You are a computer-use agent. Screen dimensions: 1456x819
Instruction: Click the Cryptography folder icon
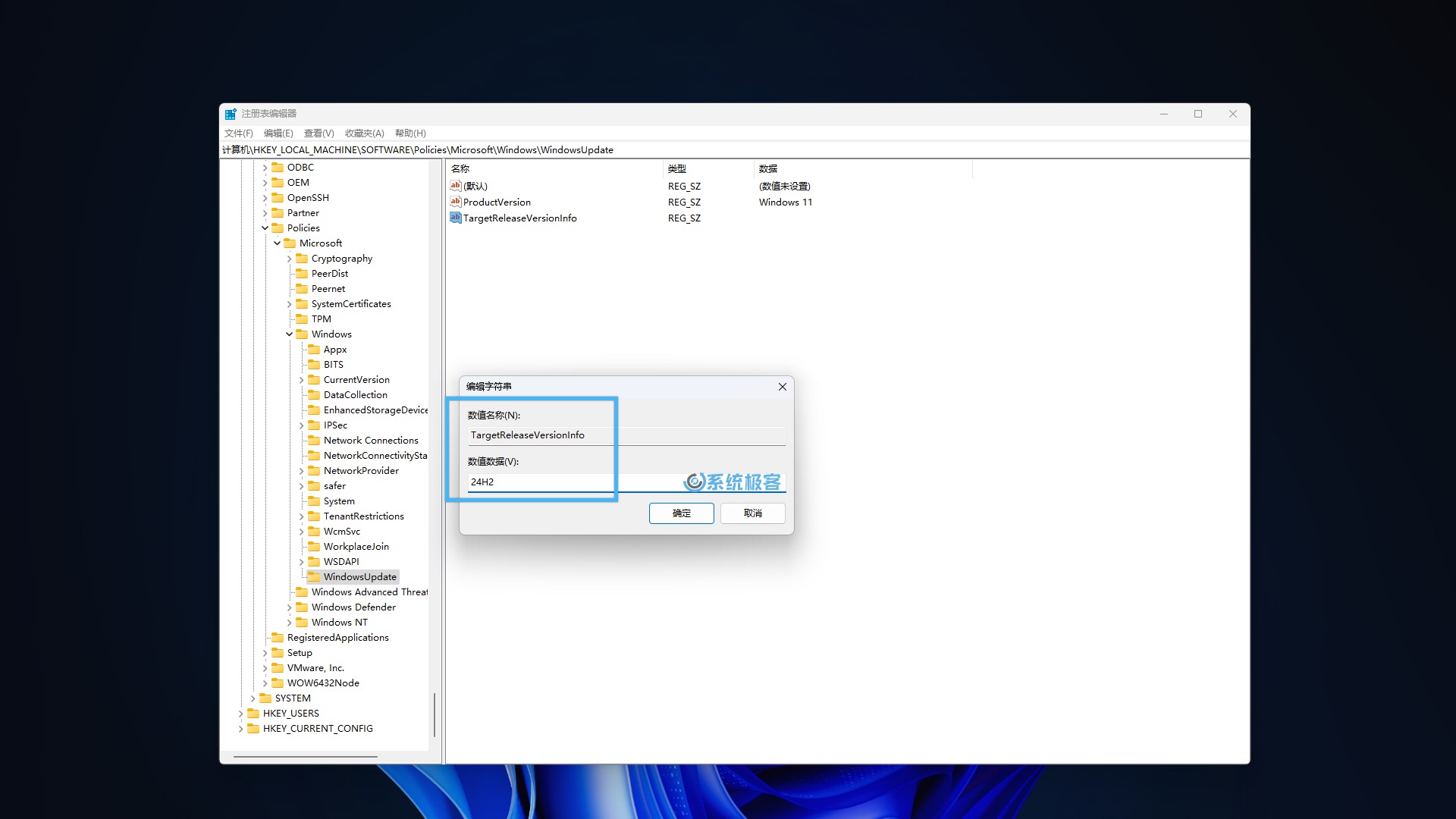point(302,259)
